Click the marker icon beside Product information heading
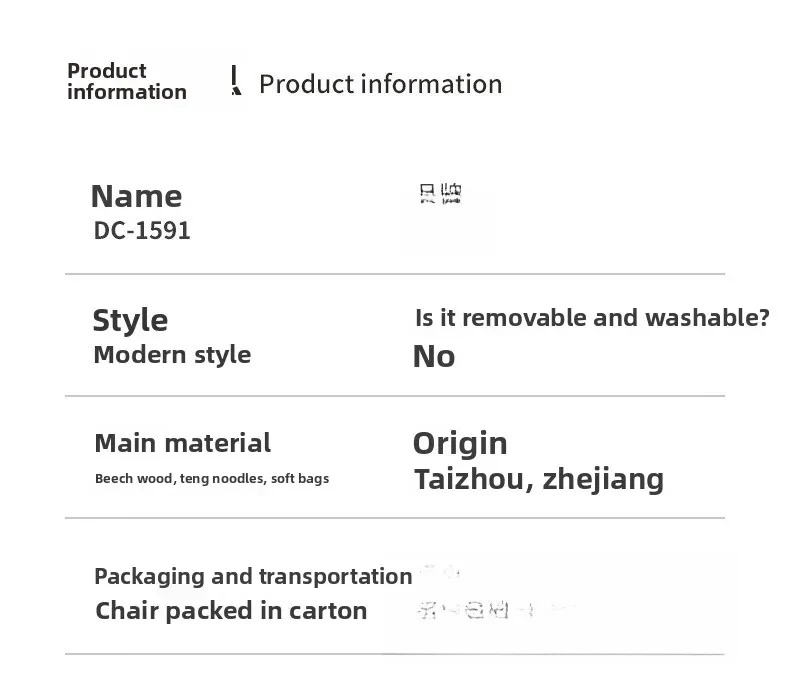This screenshot has height=684, width=790. click(235, 81)
